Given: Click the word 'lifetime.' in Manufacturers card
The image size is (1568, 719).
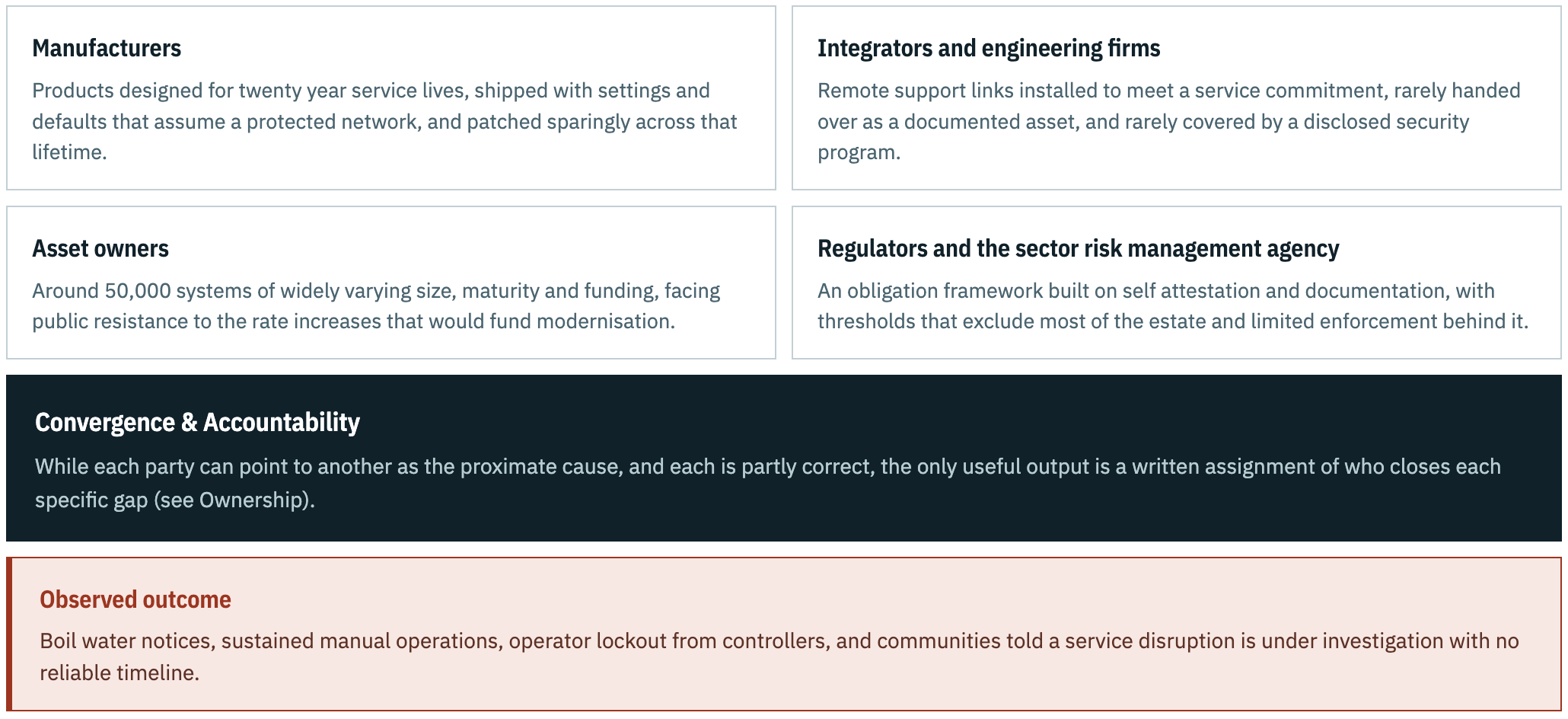Looking at the screenshot, I should (x=69, y=152).
